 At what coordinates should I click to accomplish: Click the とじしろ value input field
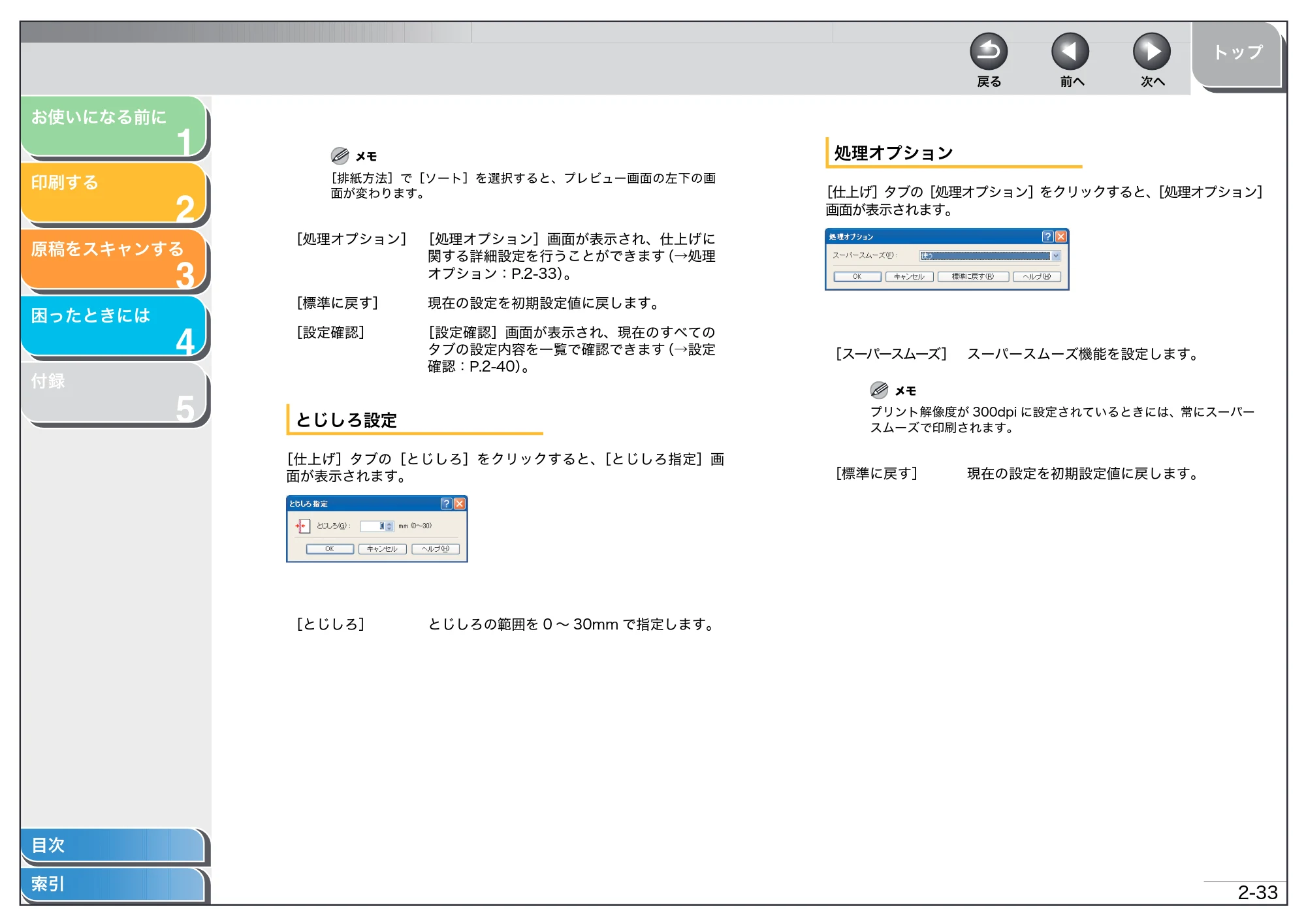(x=373, y=526)
